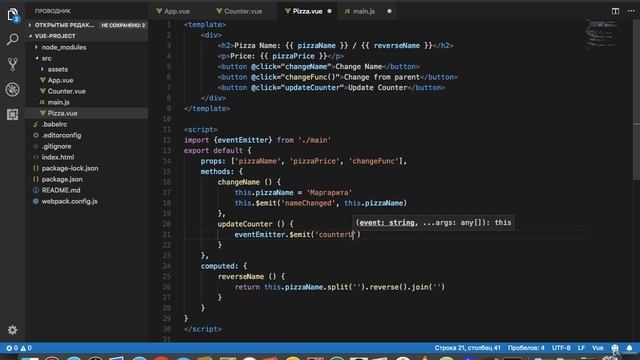Screen dimensions: 640x360
Task: Click the unsaved dot on the main.js tab
Action: (389, 11)
